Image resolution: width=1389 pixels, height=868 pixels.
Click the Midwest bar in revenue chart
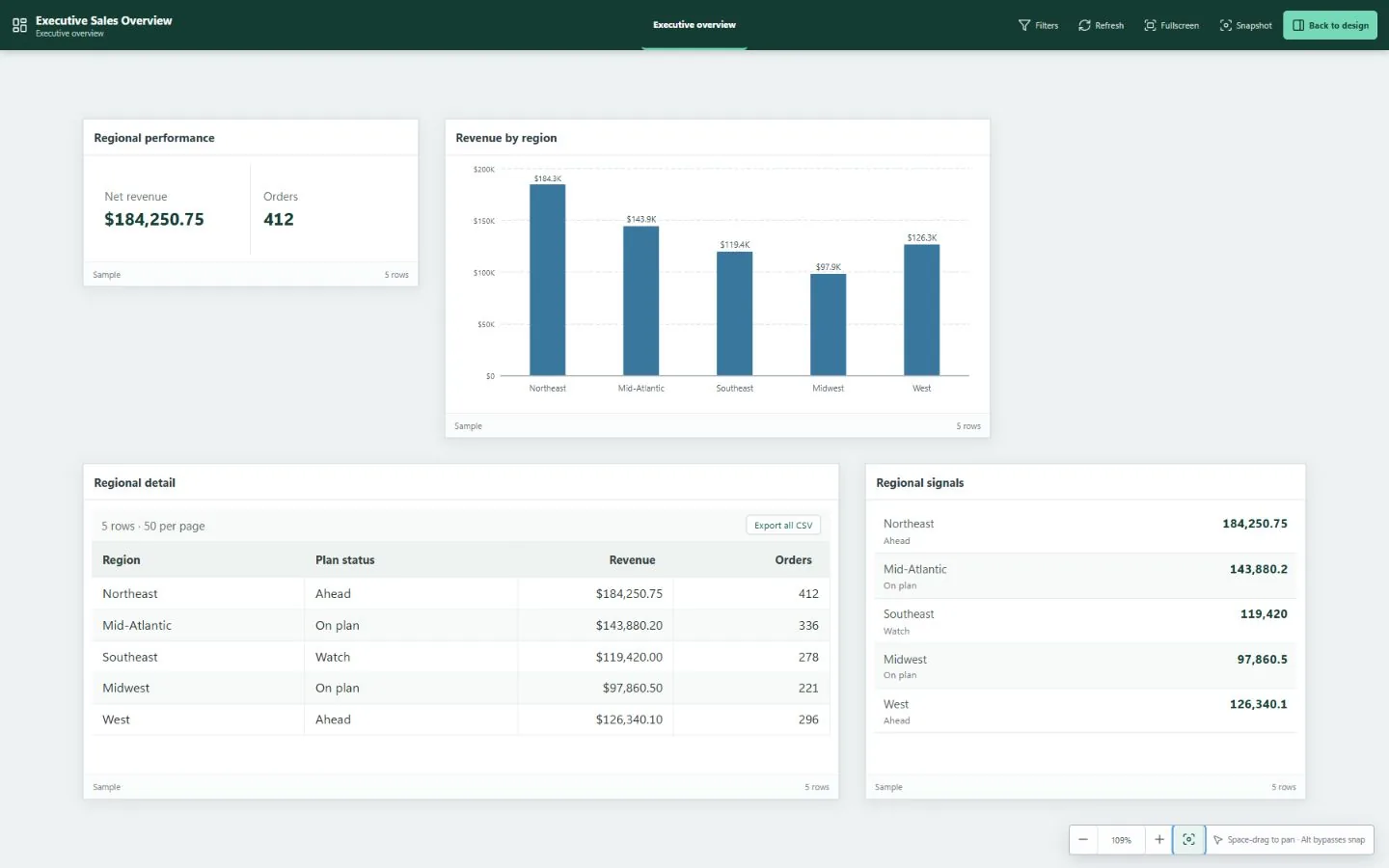point(829,325)
